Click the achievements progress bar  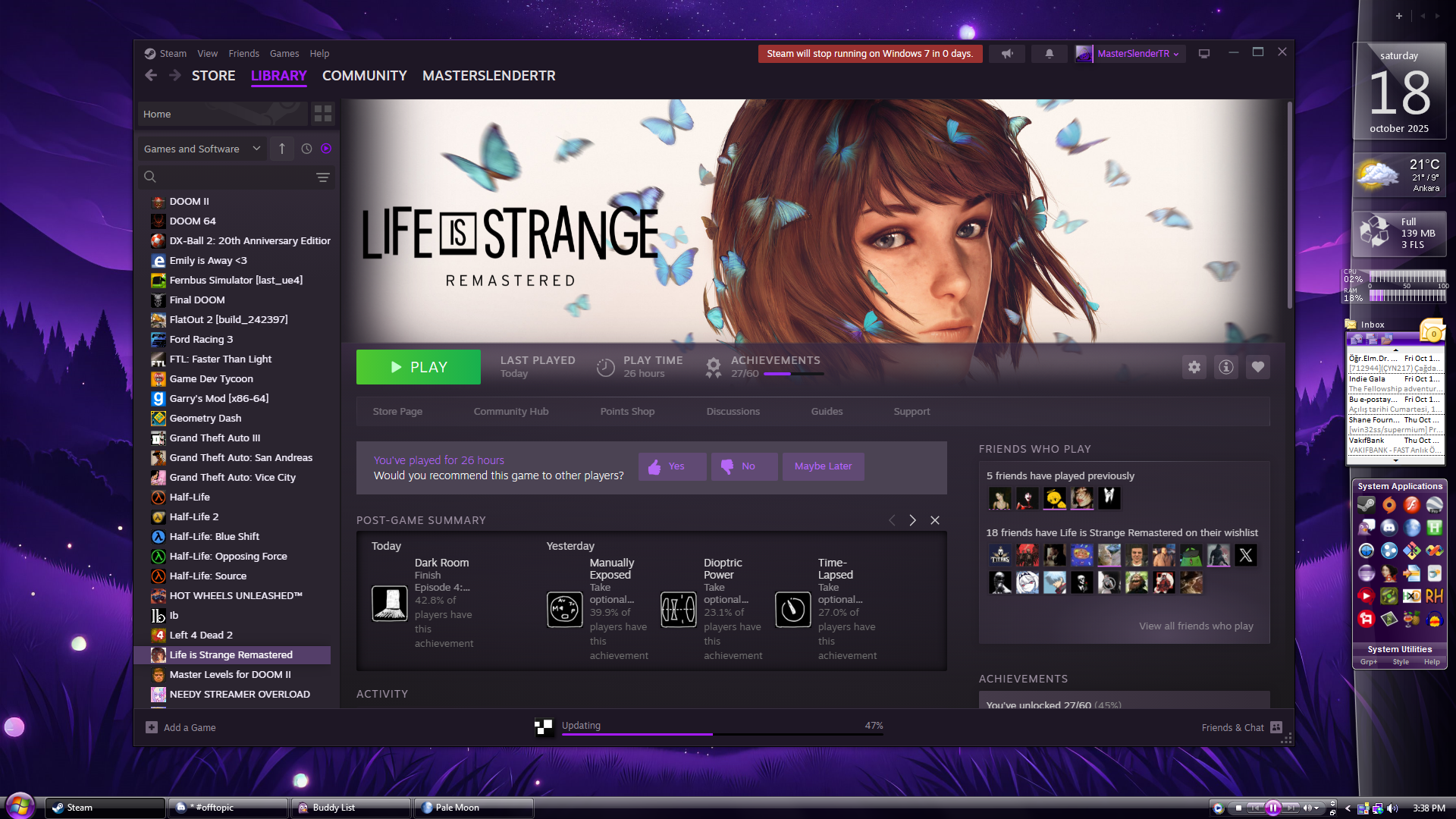tap(793, 374)
